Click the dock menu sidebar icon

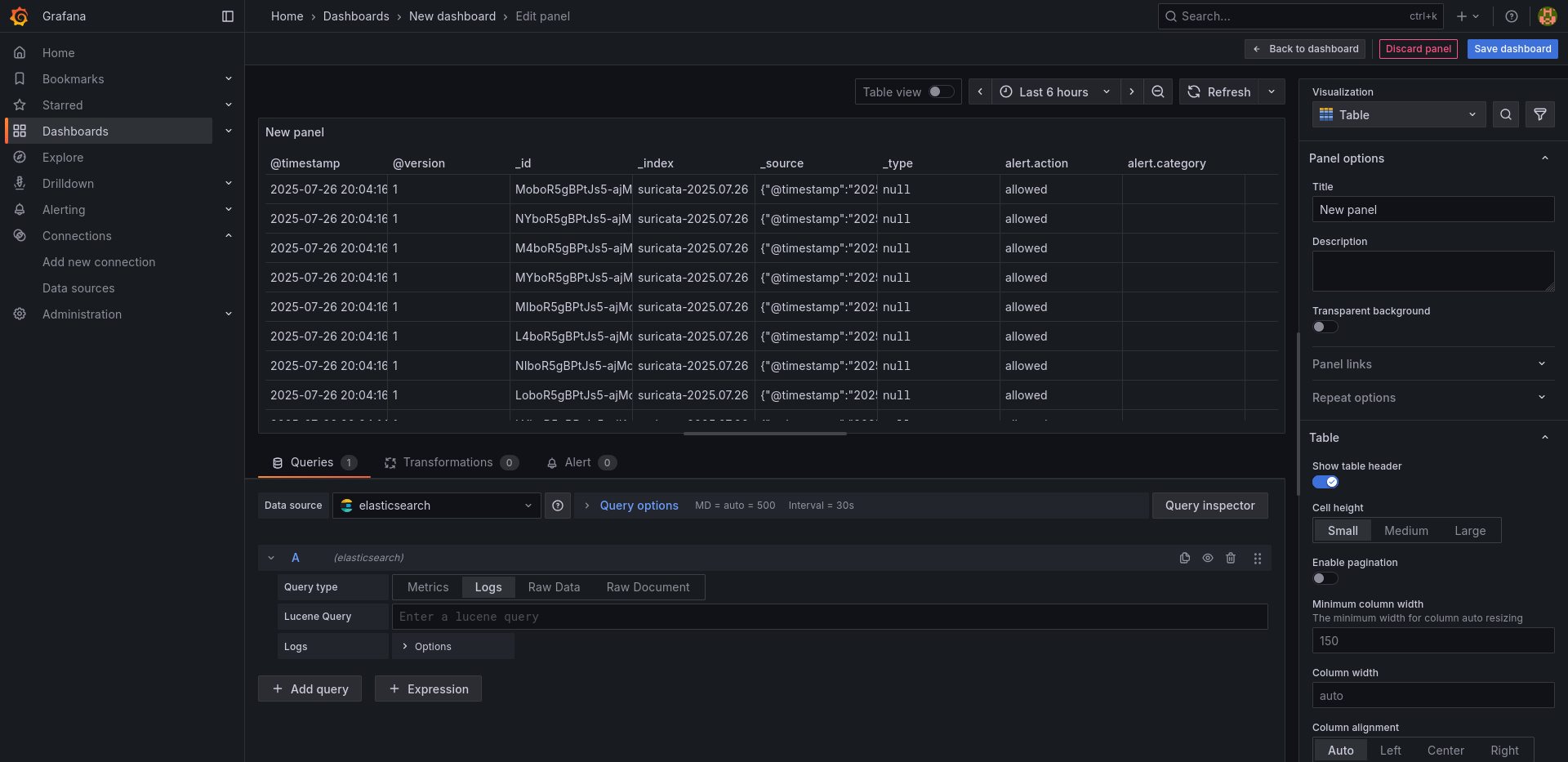[x=228, y=16]
